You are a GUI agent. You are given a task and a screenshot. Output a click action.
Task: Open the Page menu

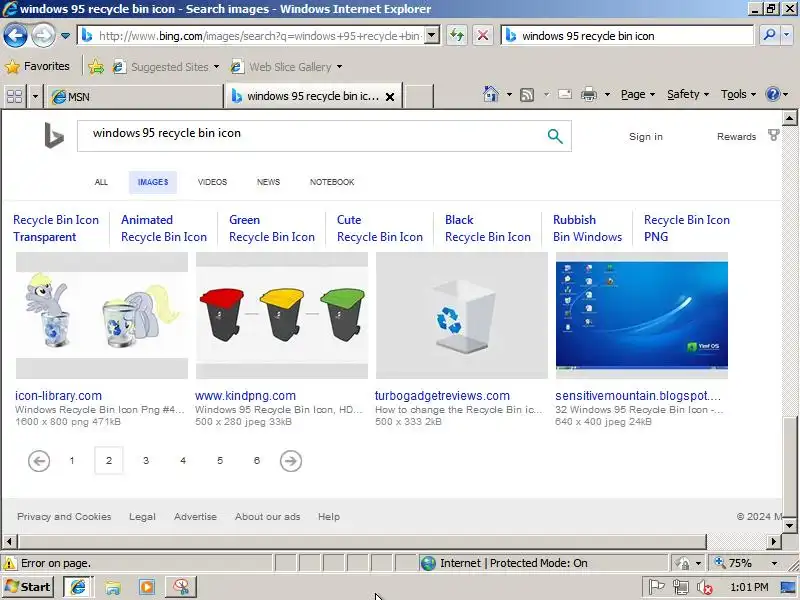[637, 94]
